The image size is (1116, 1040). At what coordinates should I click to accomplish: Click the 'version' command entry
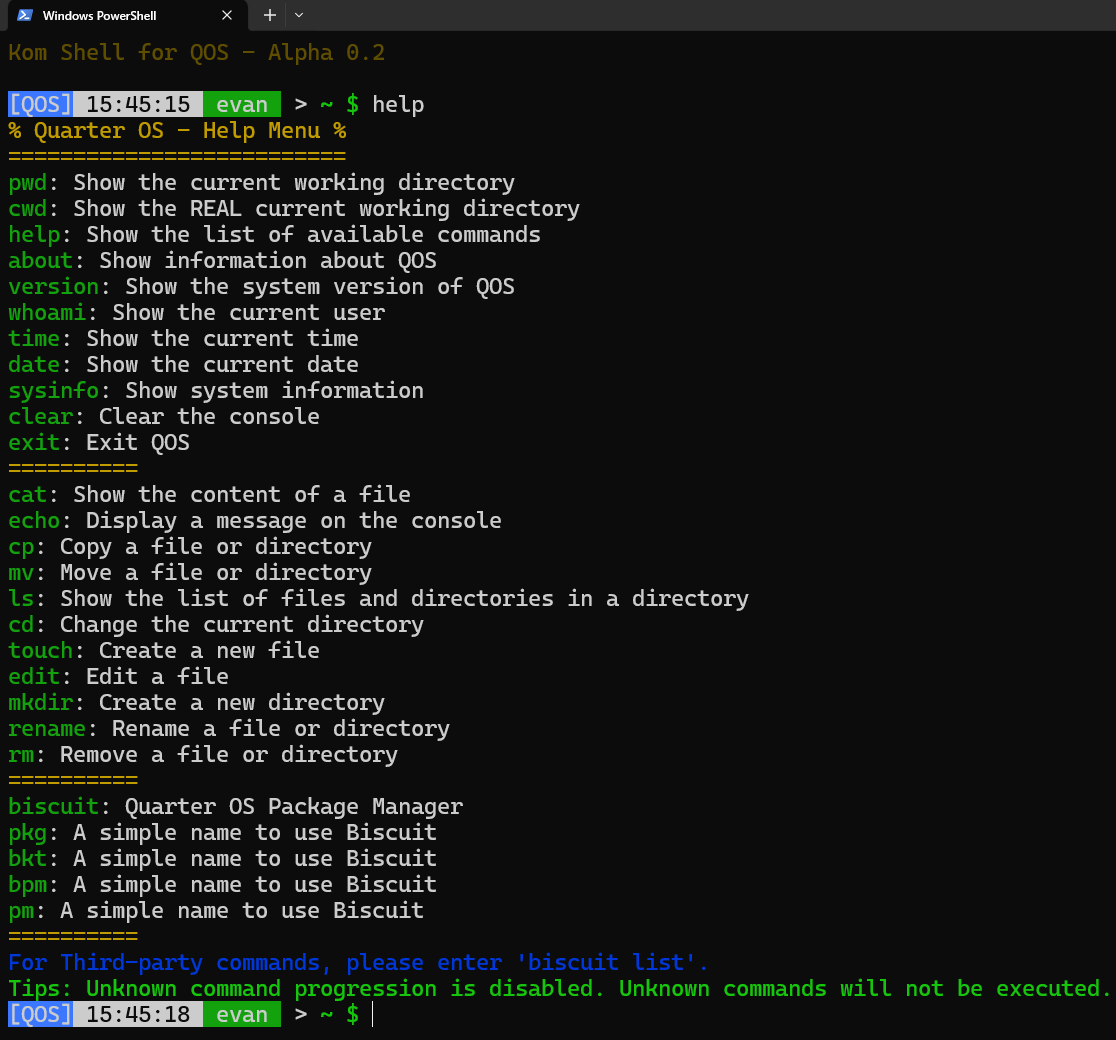pos(261,287)
